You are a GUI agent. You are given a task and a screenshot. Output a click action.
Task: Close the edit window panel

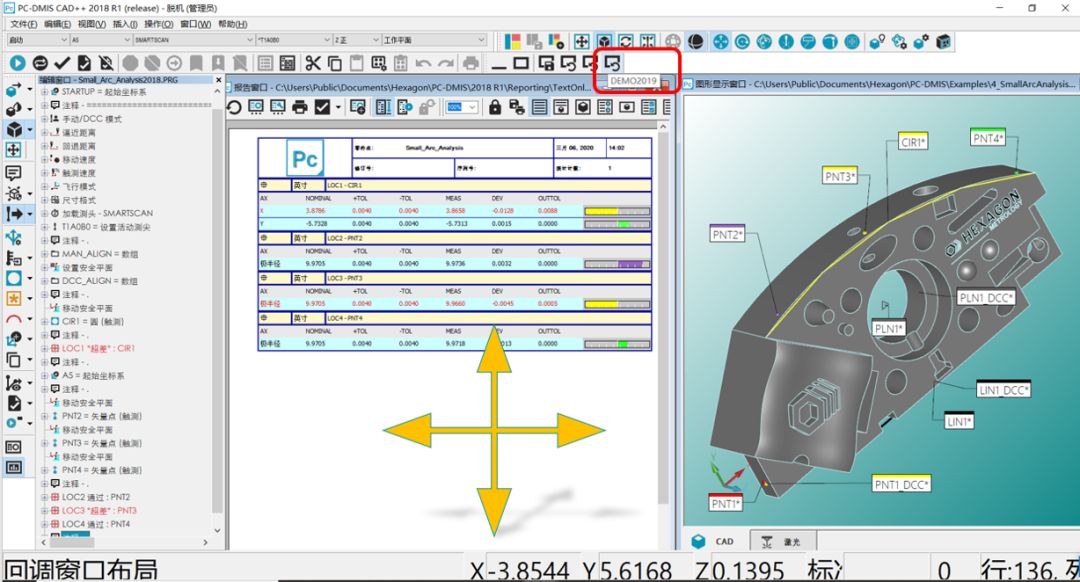218,80
